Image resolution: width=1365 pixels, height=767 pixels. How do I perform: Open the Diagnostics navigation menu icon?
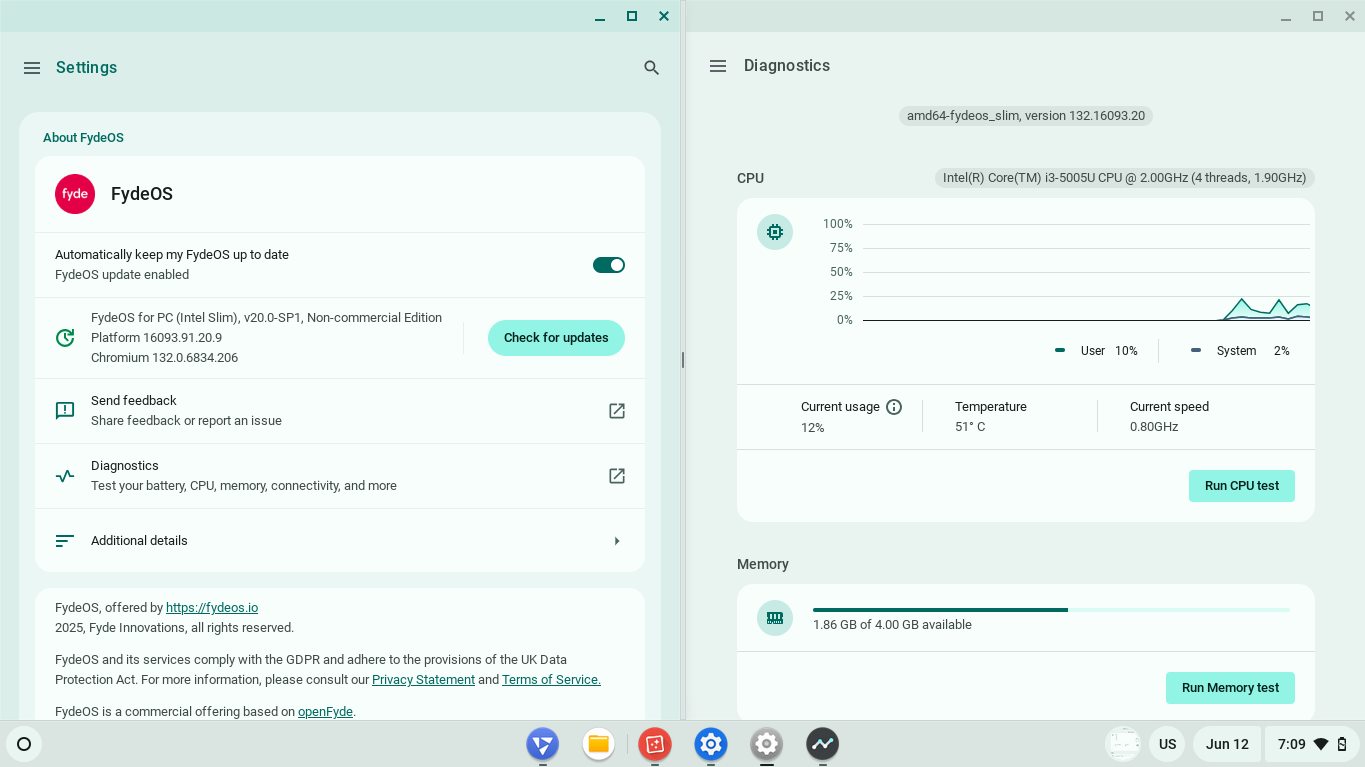tap(717, 66)
